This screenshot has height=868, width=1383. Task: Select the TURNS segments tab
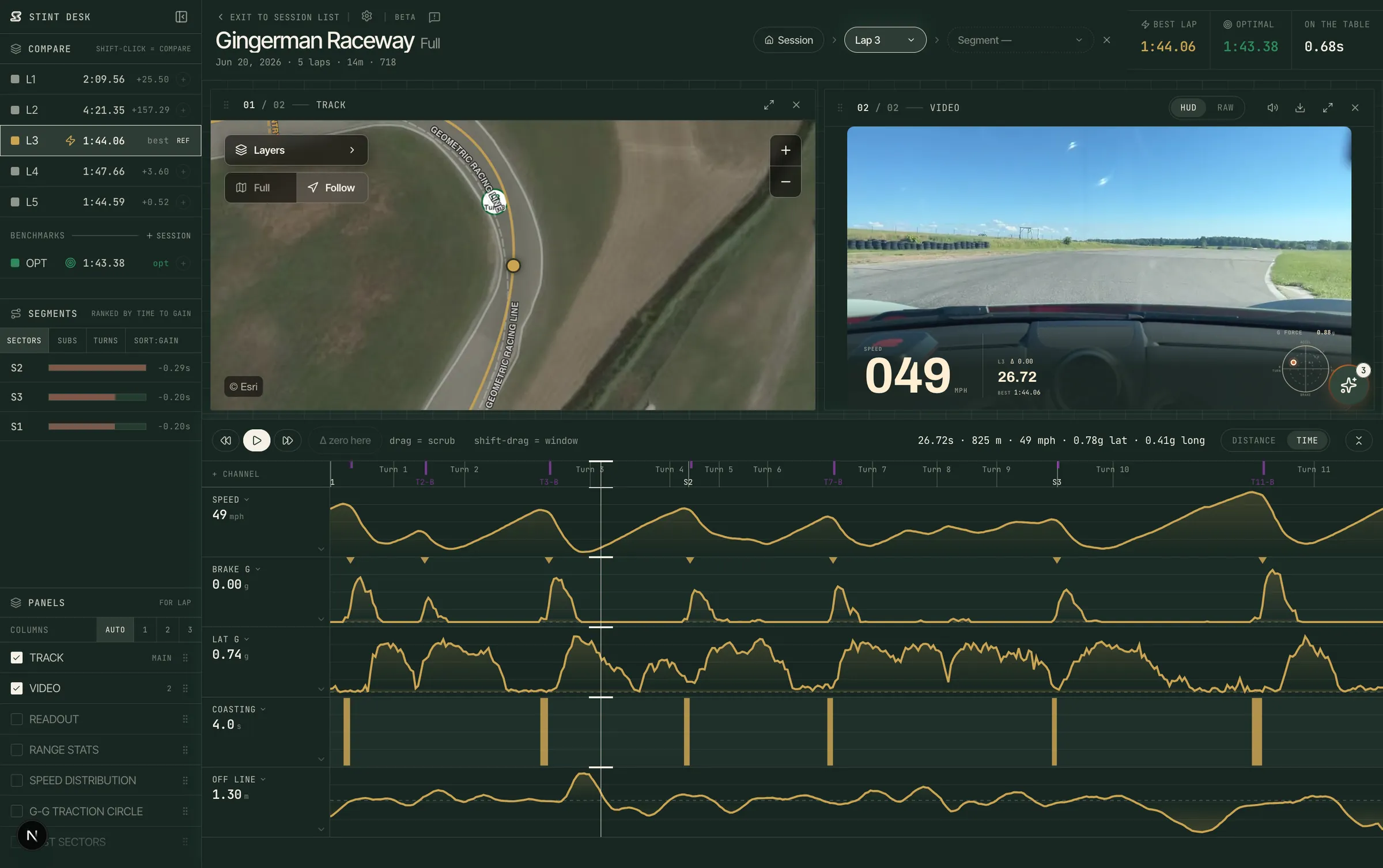[x=105, y=341]
